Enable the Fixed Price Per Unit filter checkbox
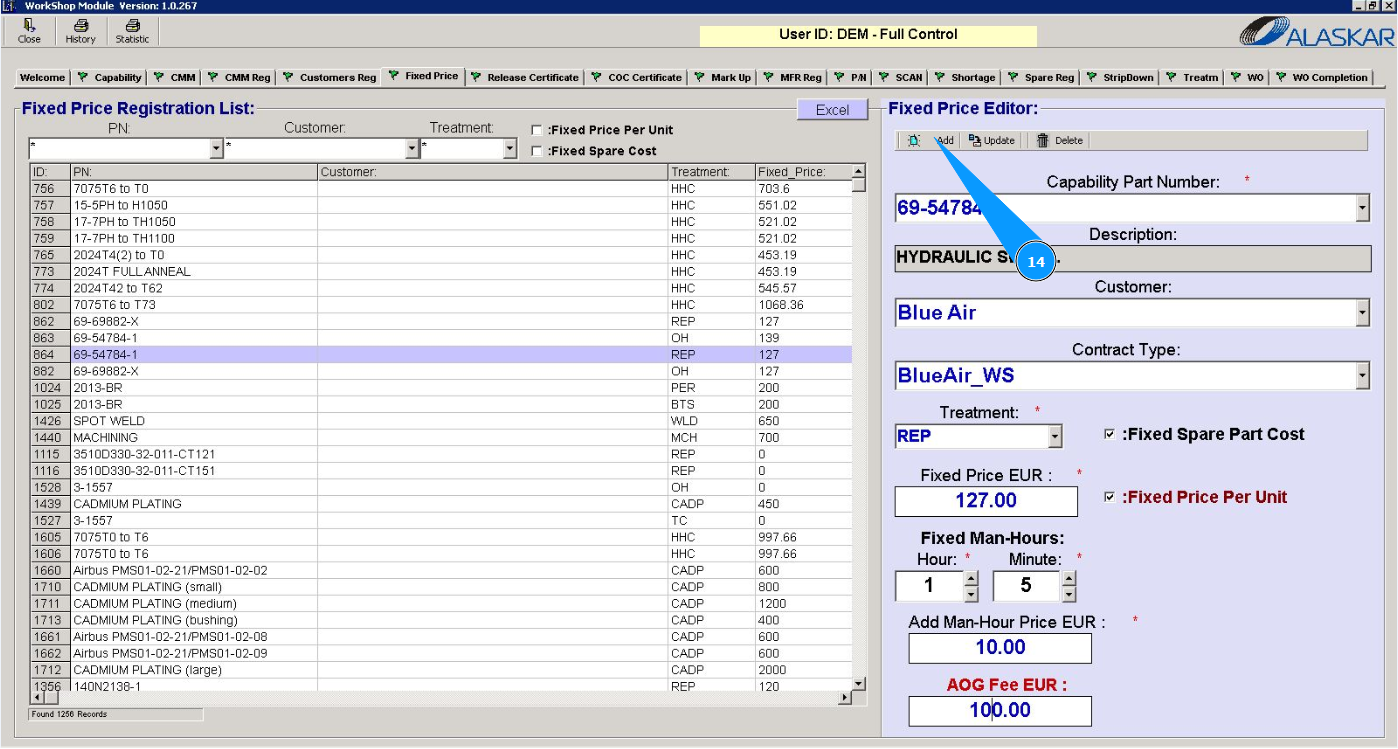The width and height of the screenshot is (1398, 749). pos(537,130)
